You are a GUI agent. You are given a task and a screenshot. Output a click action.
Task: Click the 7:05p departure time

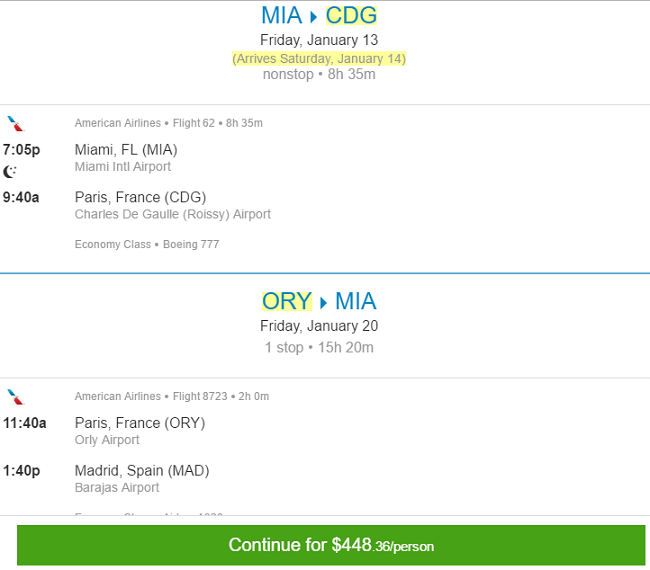[x=21, y=150]
